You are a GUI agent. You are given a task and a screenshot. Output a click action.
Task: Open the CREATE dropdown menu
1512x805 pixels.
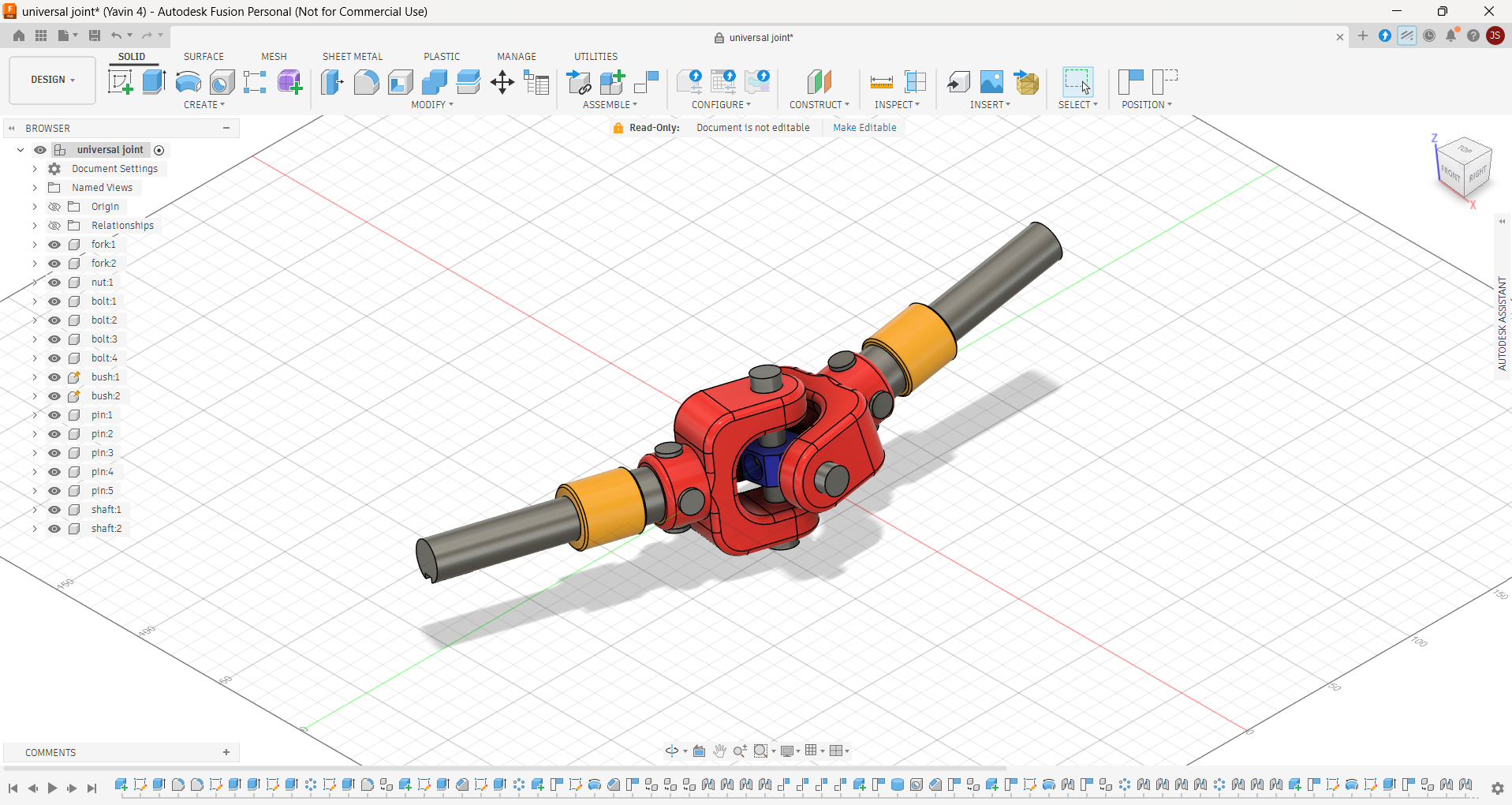(x=204, y=105)
